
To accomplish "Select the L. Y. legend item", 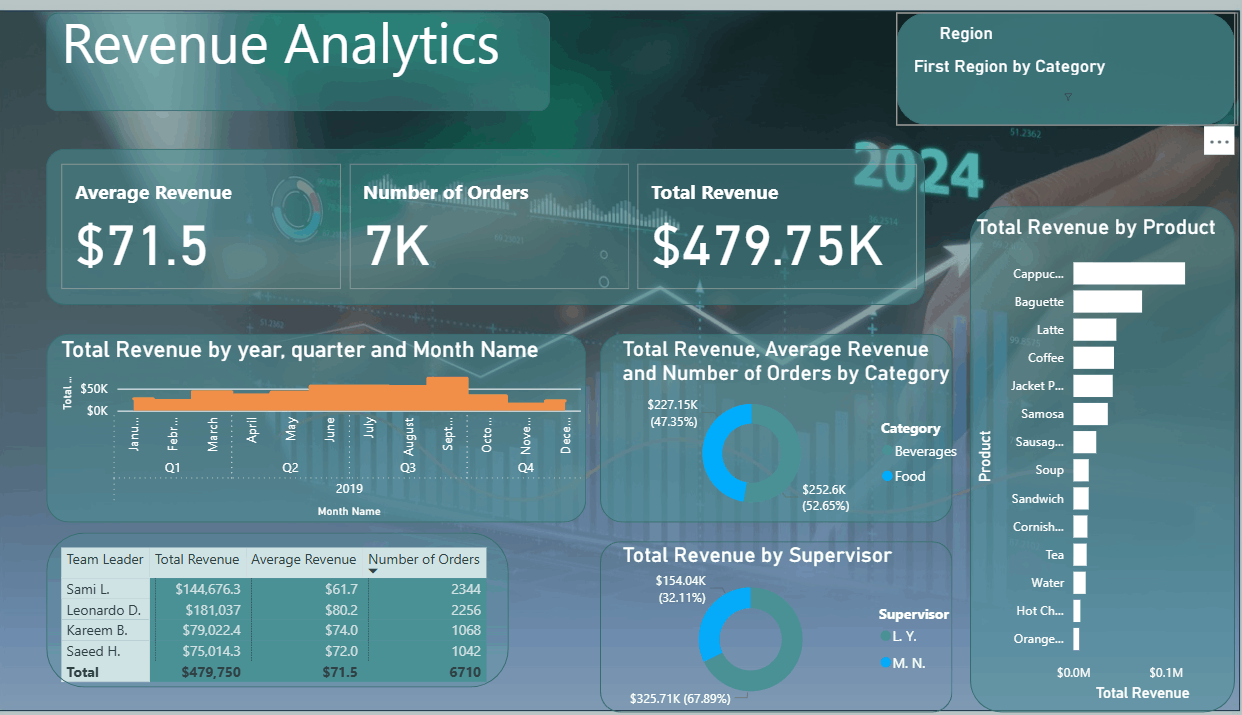I will click(x=898, y=636).
